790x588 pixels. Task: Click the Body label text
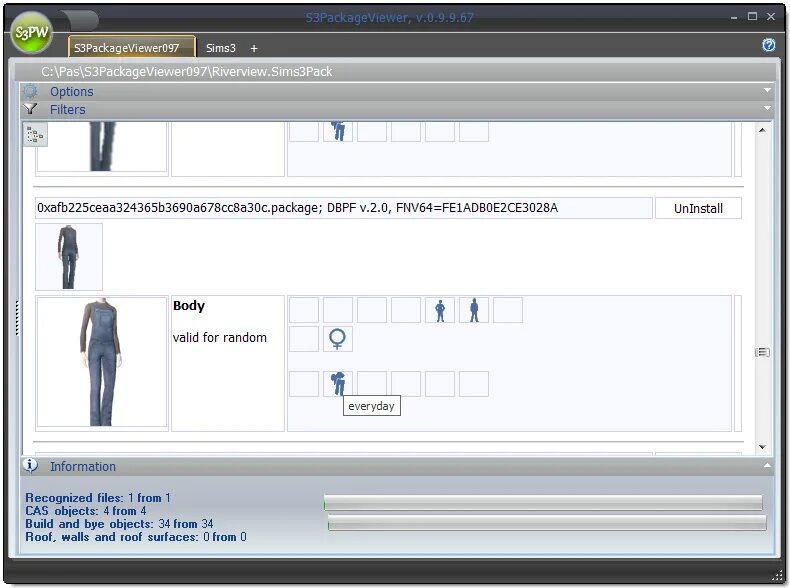189,305
